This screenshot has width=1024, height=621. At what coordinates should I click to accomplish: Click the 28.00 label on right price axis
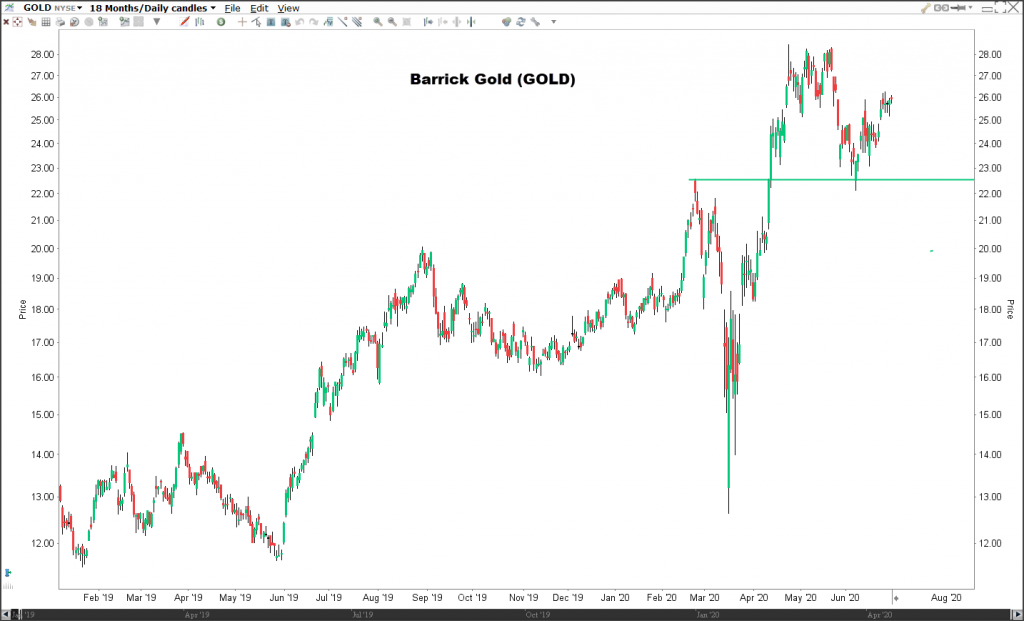pyautogui.click(x=990, y=55)
